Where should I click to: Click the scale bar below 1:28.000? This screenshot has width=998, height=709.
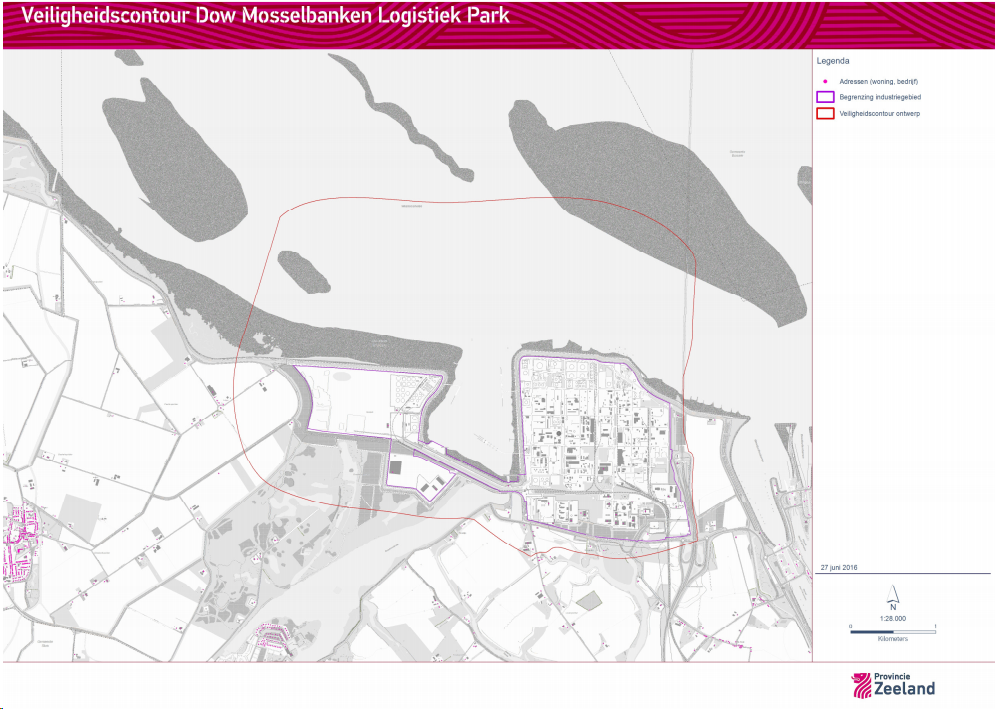pos(892,631)
